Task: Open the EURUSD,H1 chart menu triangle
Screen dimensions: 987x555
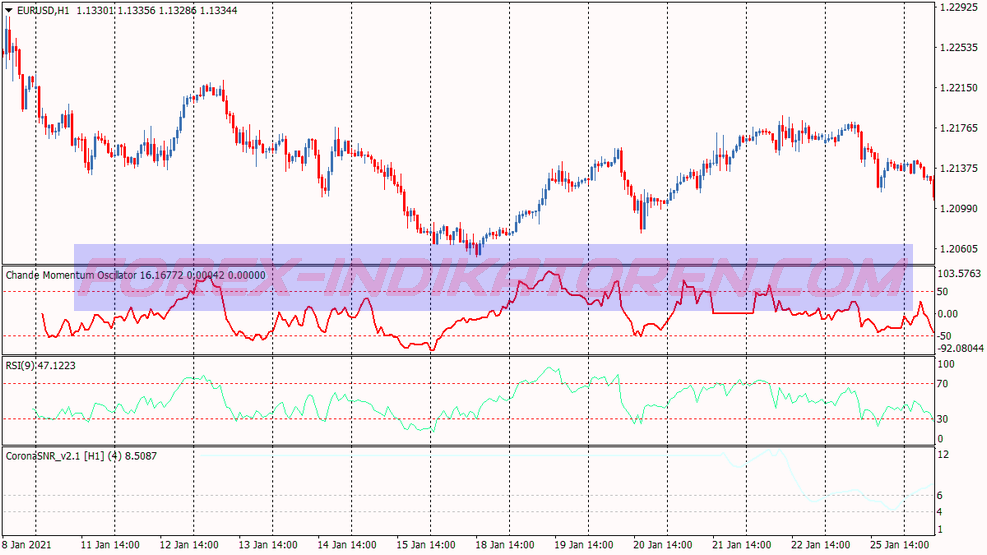Action: point(9,10)
